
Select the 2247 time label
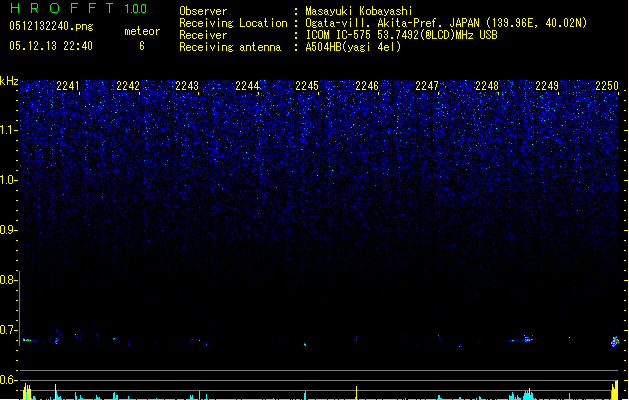(427, 86)
